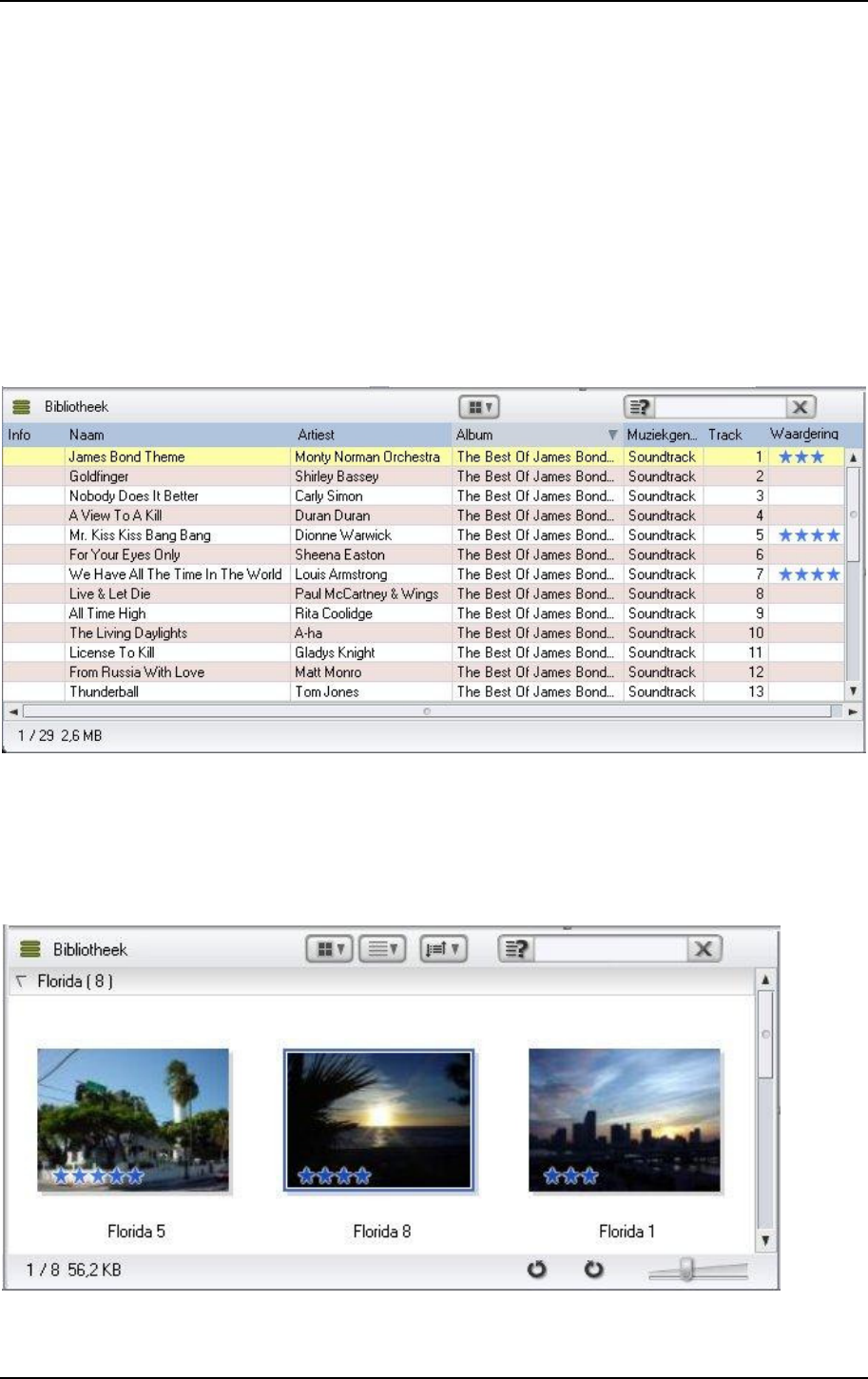Sort by the Waardering column header
Screen dimensions: 868x1379
[804, 435]
